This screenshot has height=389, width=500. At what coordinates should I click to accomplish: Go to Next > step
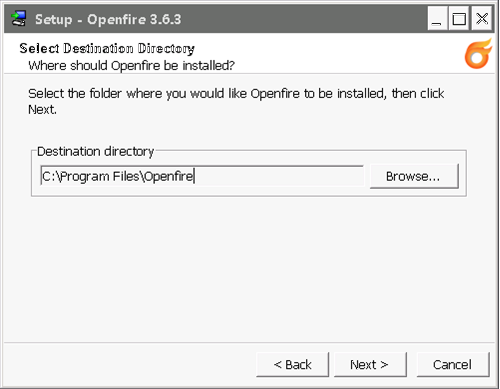coord(370,364)
